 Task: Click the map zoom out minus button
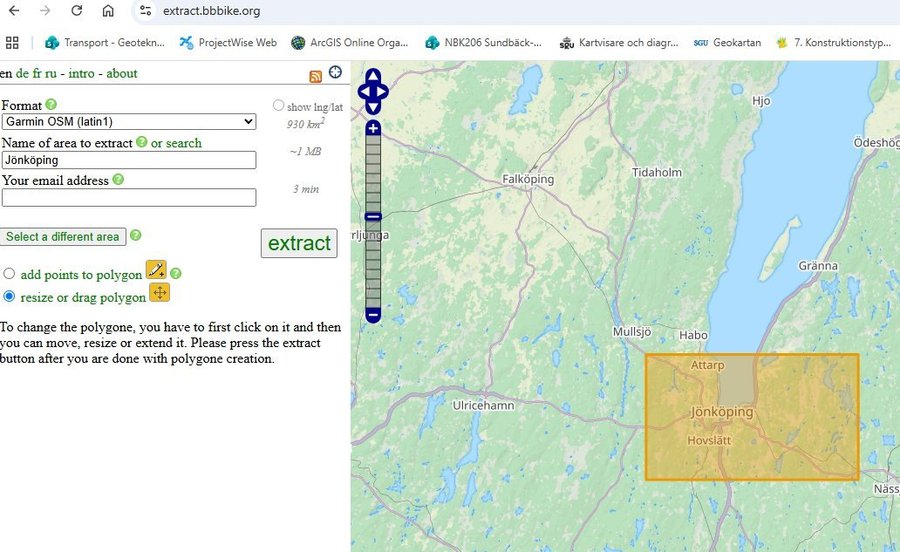[x=373, y=315]
